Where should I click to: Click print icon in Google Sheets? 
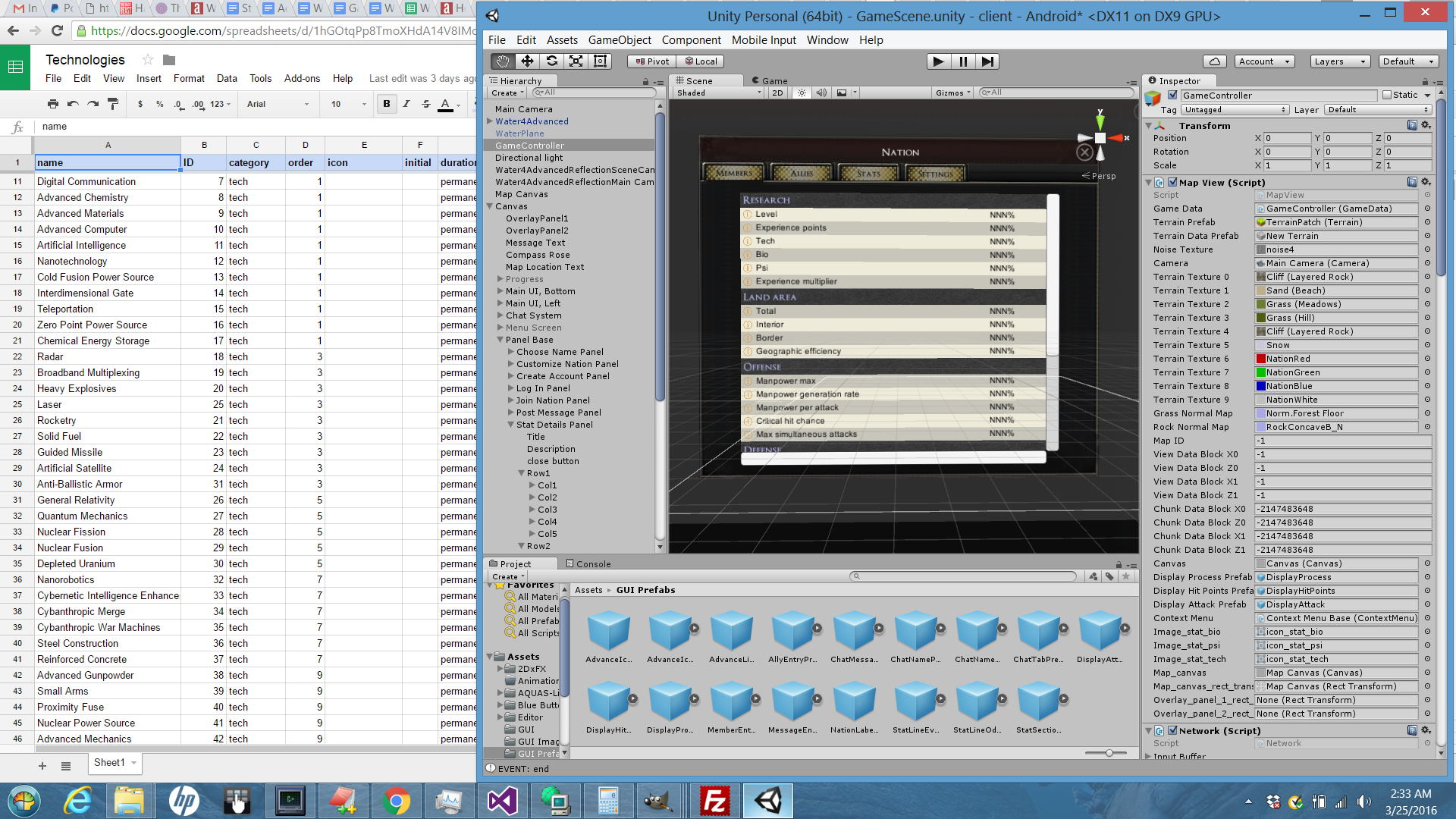click(x=52, y=104)
